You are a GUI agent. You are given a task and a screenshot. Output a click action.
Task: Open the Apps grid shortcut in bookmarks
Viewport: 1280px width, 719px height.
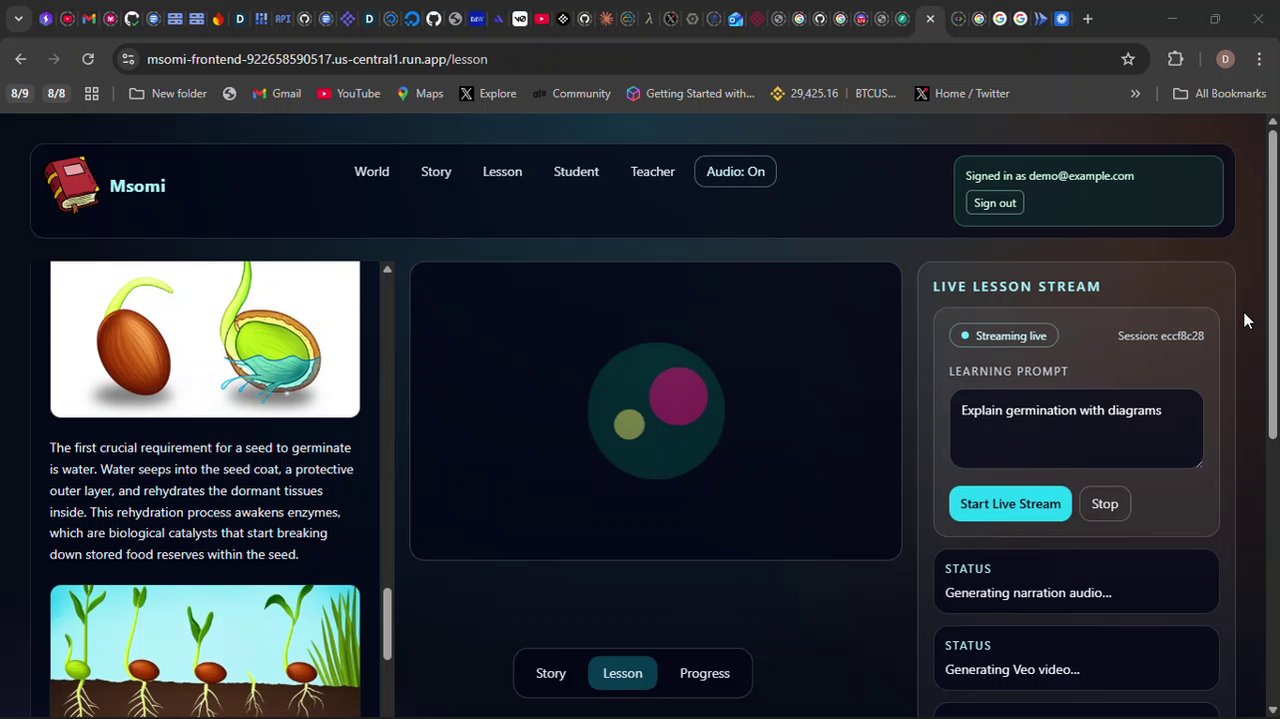click(92, 93)
